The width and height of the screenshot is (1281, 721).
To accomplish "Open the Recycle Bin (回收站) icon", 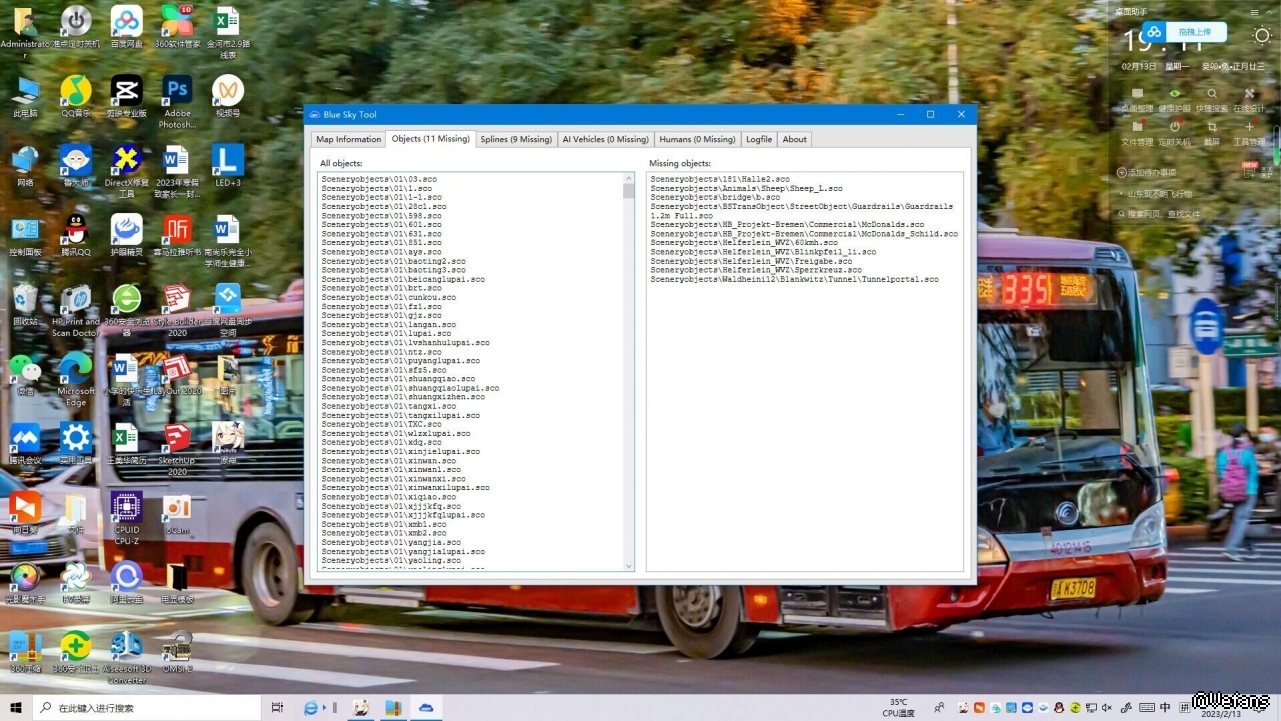I will 25,302.
